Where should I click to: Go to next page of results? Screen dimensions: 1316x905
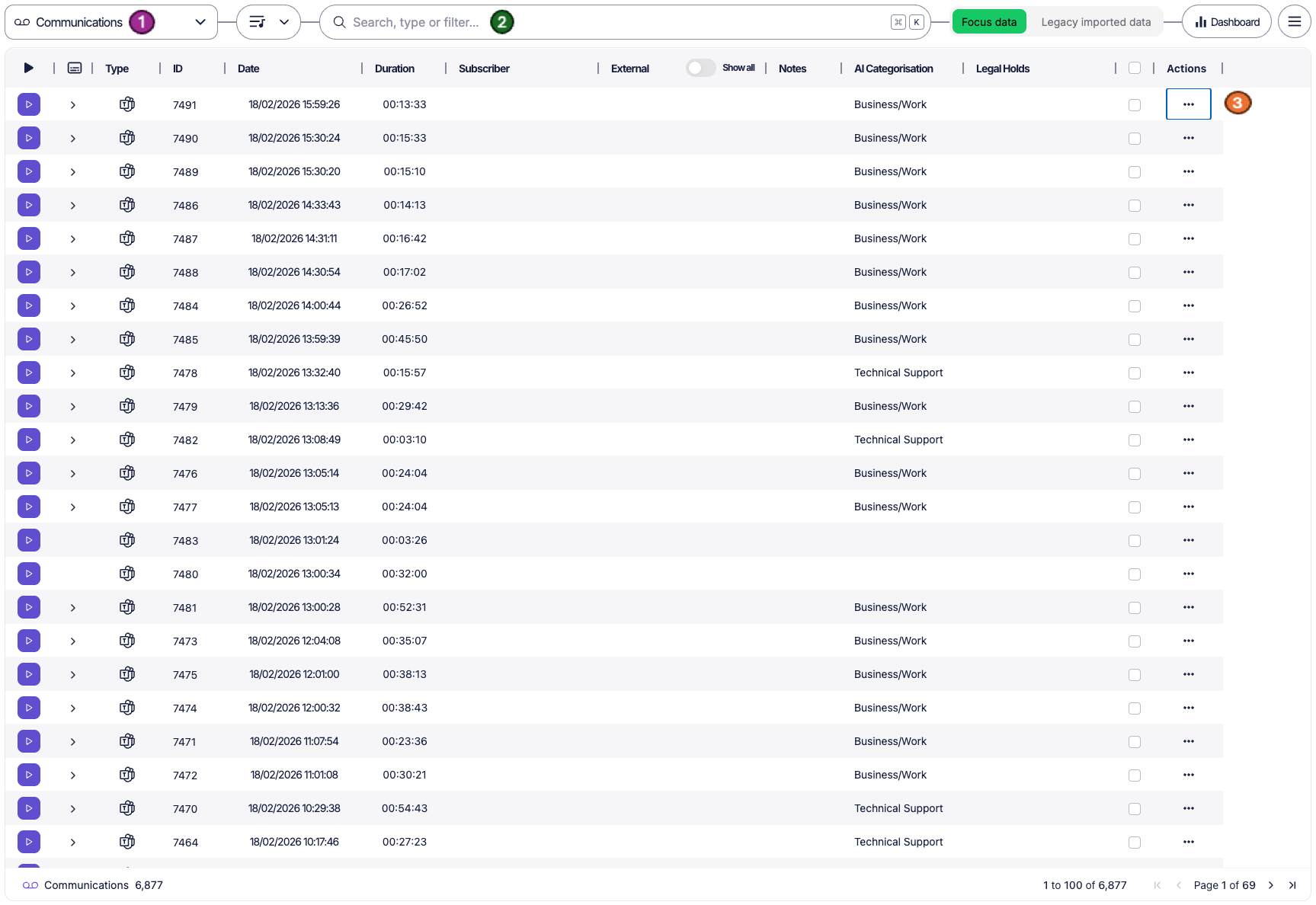(1271, 885)
